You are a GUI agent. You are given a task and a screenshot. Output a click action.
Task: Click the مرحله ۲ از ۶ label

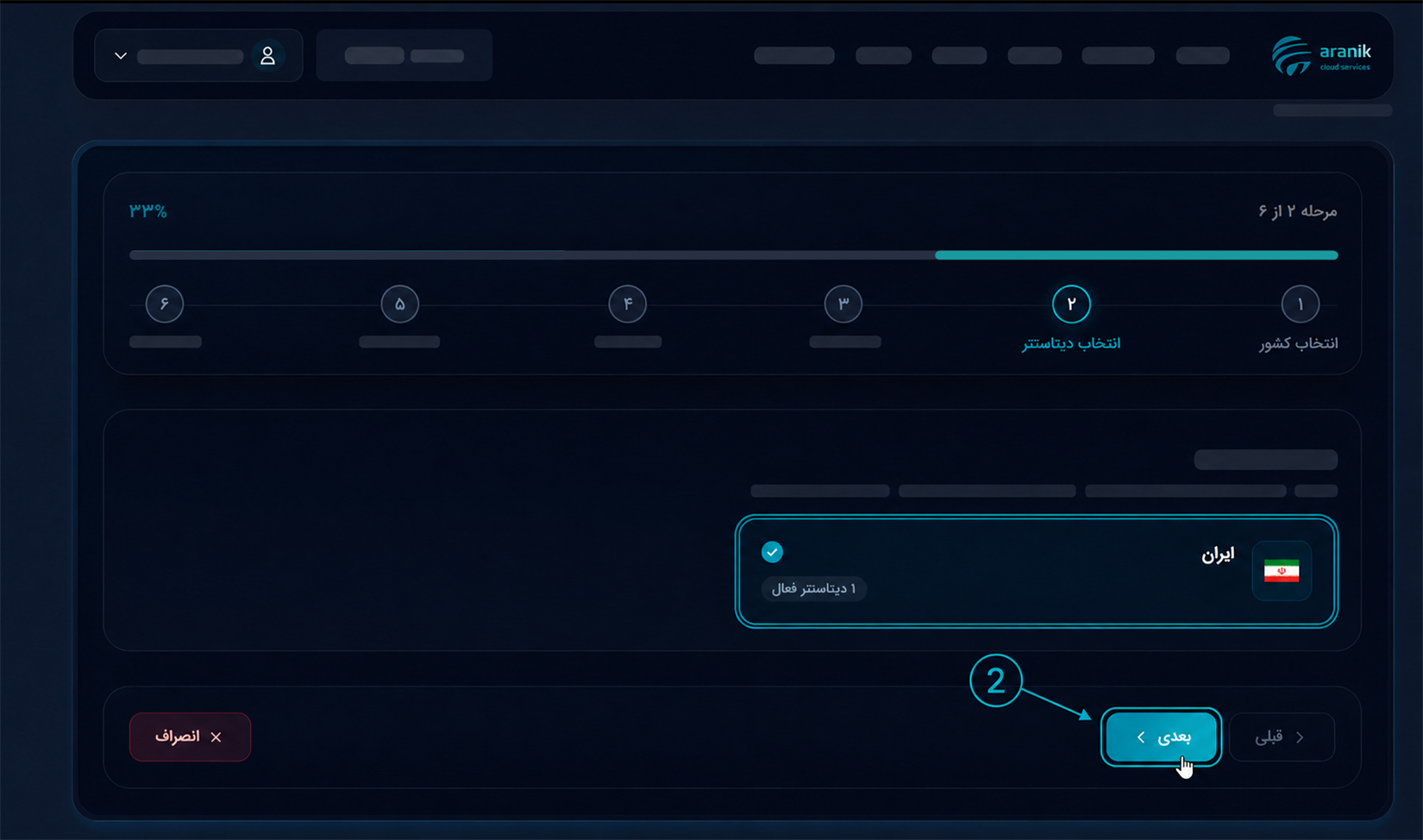pyautogui.click(x=1297, y=211)
